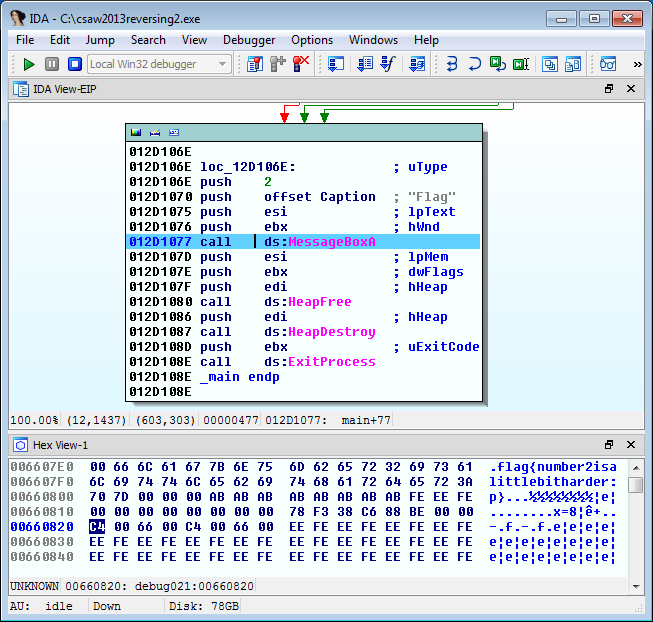Minimize the IDA window
Screen dimensions: 653x622
click(x=561, y=19)
